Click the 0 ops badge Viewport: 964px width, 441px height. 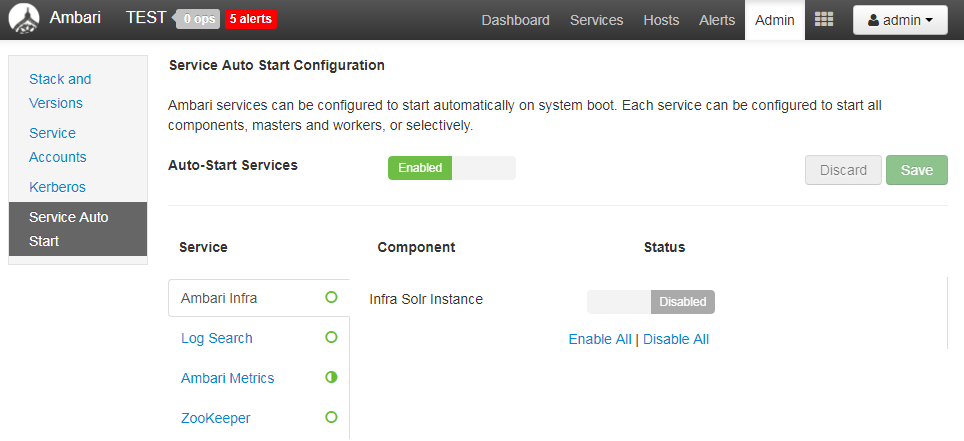[x=198, y=19]
